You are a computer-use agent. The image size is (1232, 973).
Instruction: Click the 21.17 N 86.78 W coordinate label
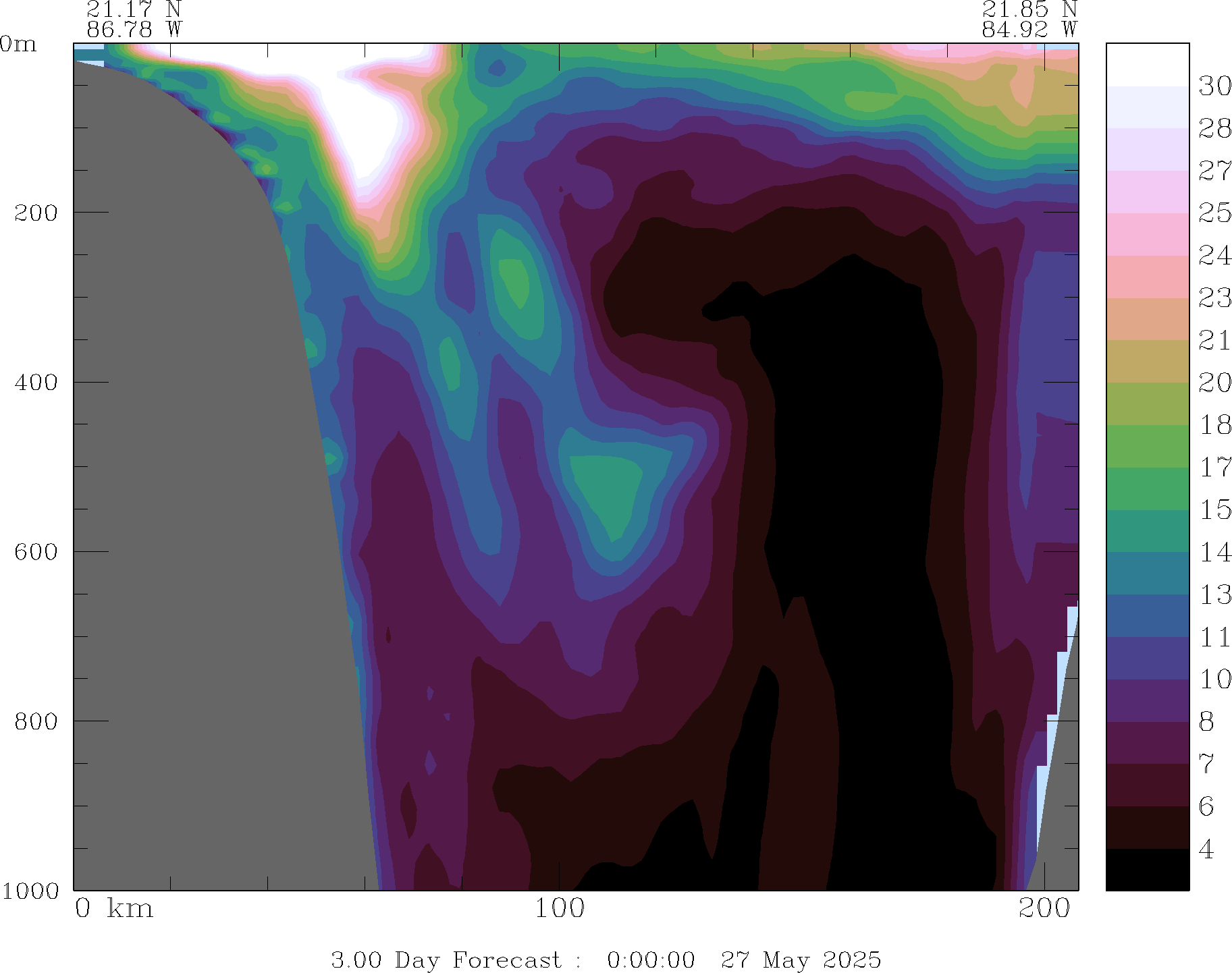[x=134, y=19]
